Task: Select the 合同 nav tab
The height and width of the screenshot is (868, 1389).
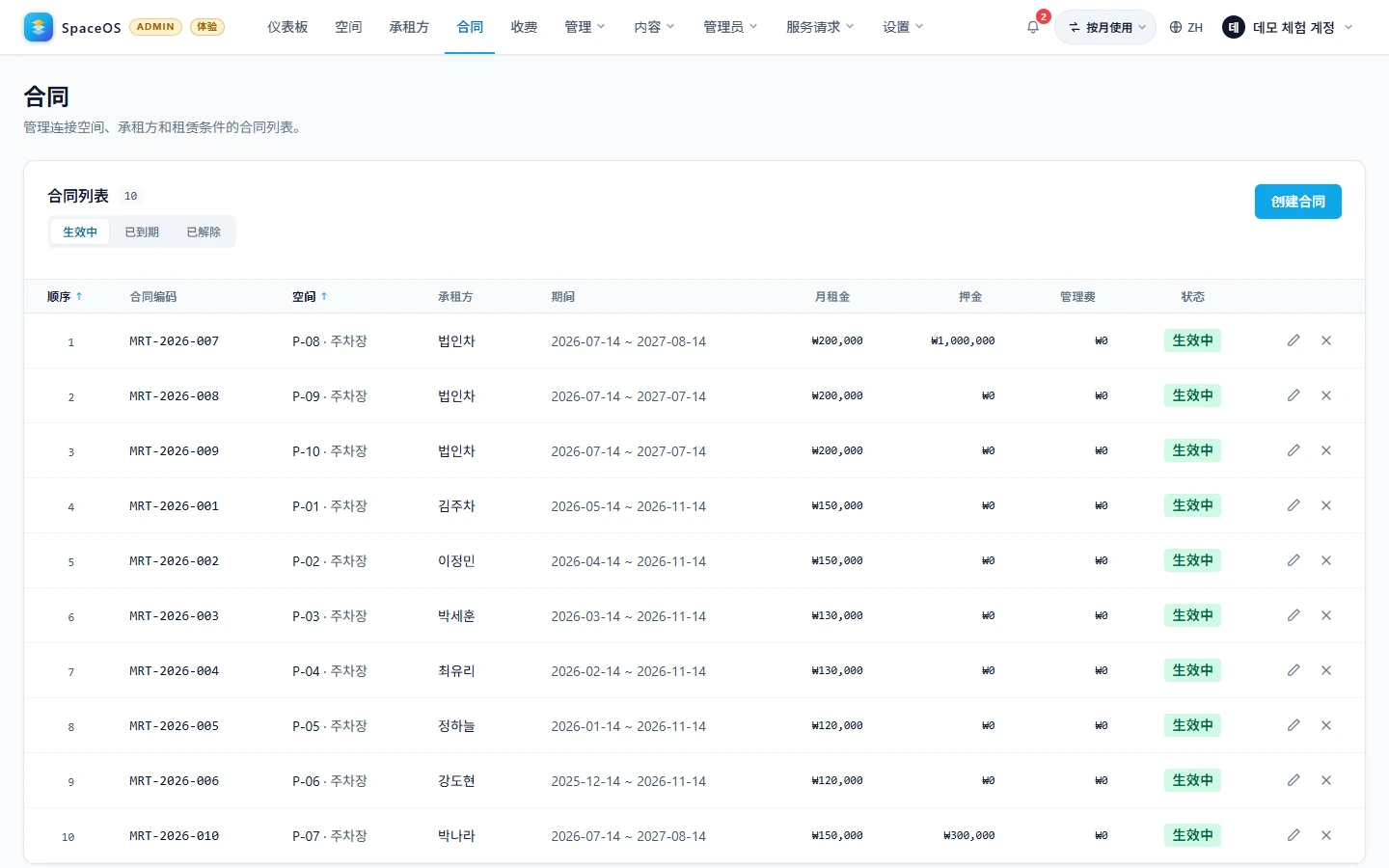Action: [x=470, y=27]
